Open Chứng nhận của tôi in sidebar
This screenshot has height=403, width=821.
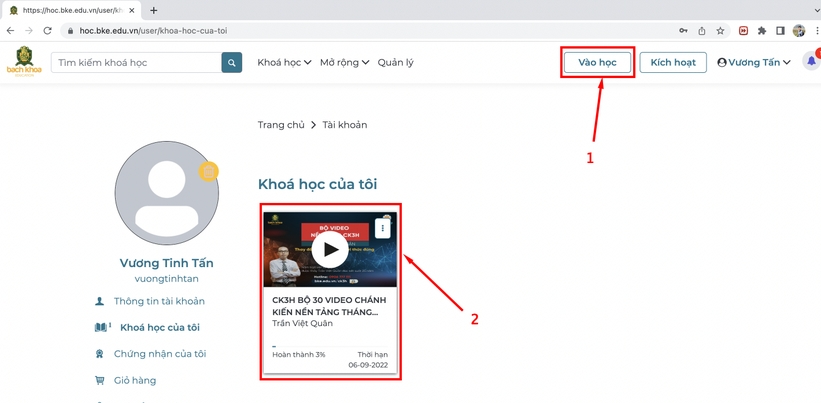(x=159, y=354)
